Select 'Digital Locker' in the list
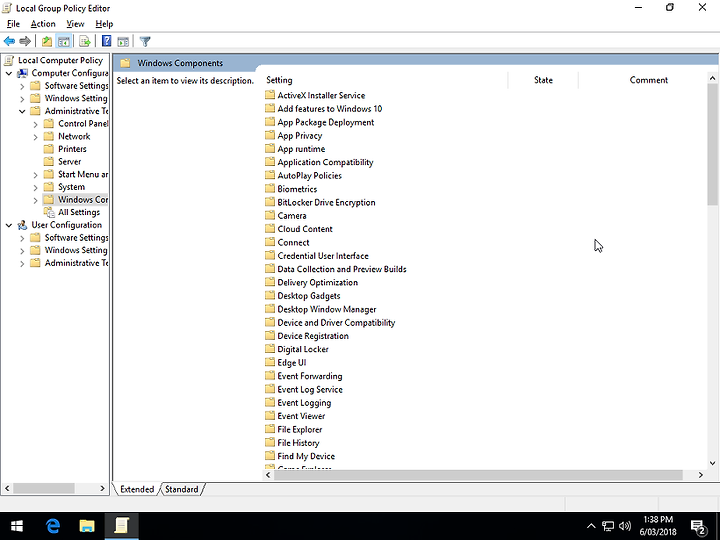This screenshot has width=720, height=540. pos(303,349)
